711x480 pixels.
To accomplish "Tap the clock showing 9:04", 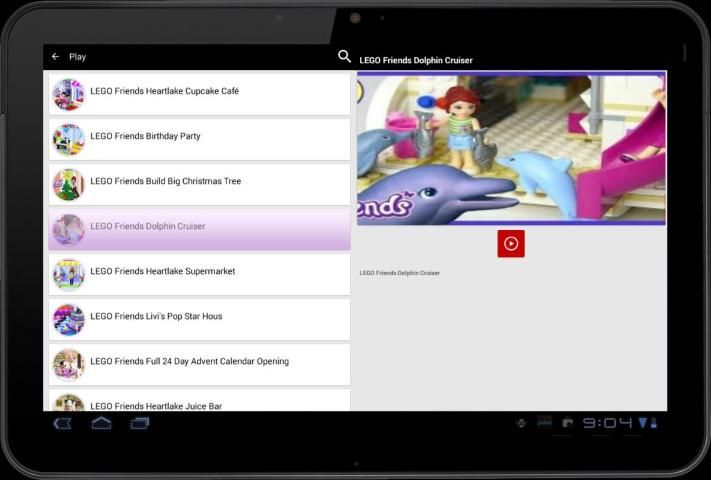I will (607, 423).
